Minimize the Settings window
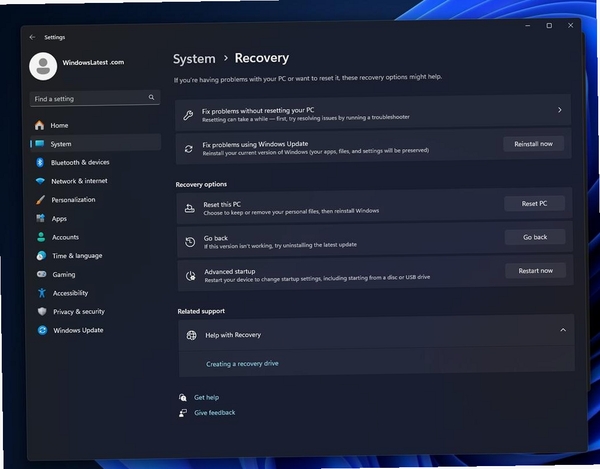This screenshot has width=600, height=469. click(x=528, y=25)
